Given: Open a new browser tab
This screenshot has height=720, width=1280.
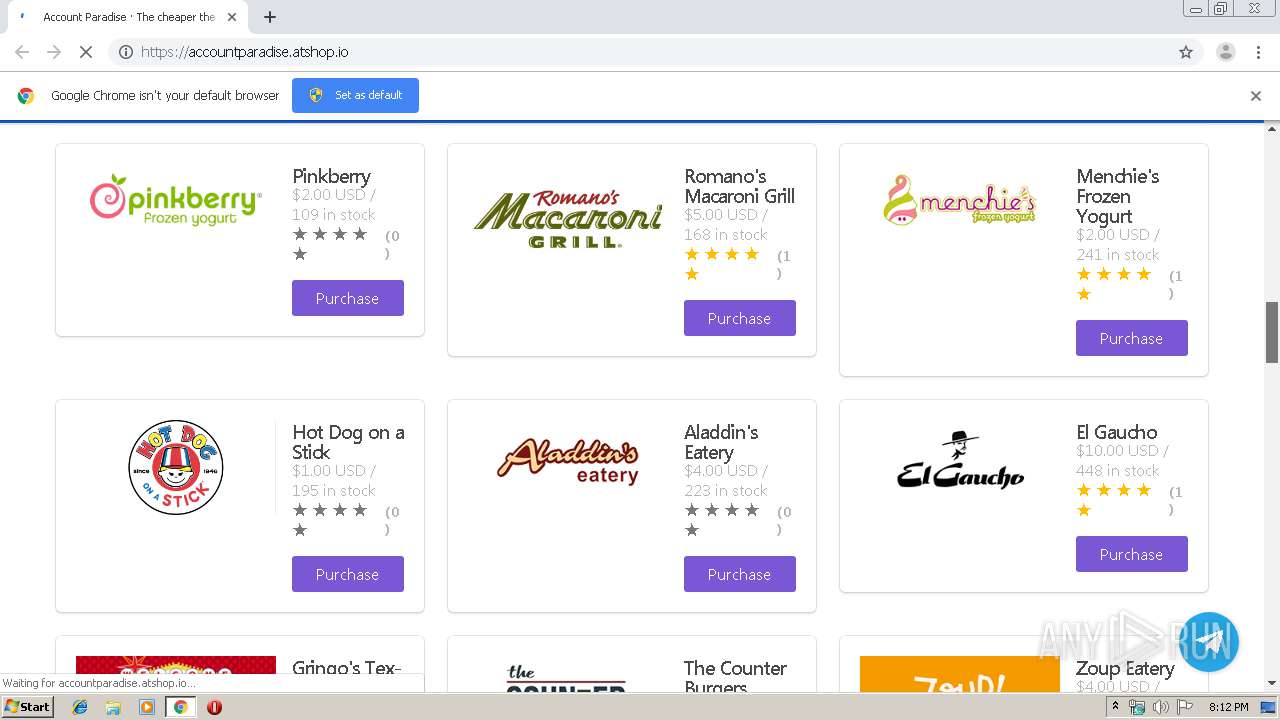Looking at the screenshot, I should tap(270, 17).
